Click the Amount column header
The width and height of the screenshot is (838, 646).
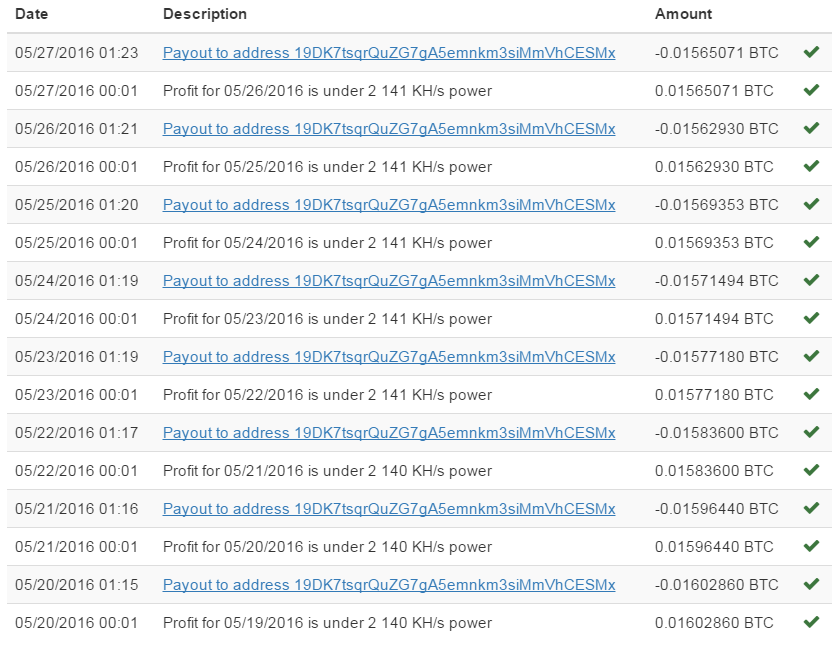[684, 14]
